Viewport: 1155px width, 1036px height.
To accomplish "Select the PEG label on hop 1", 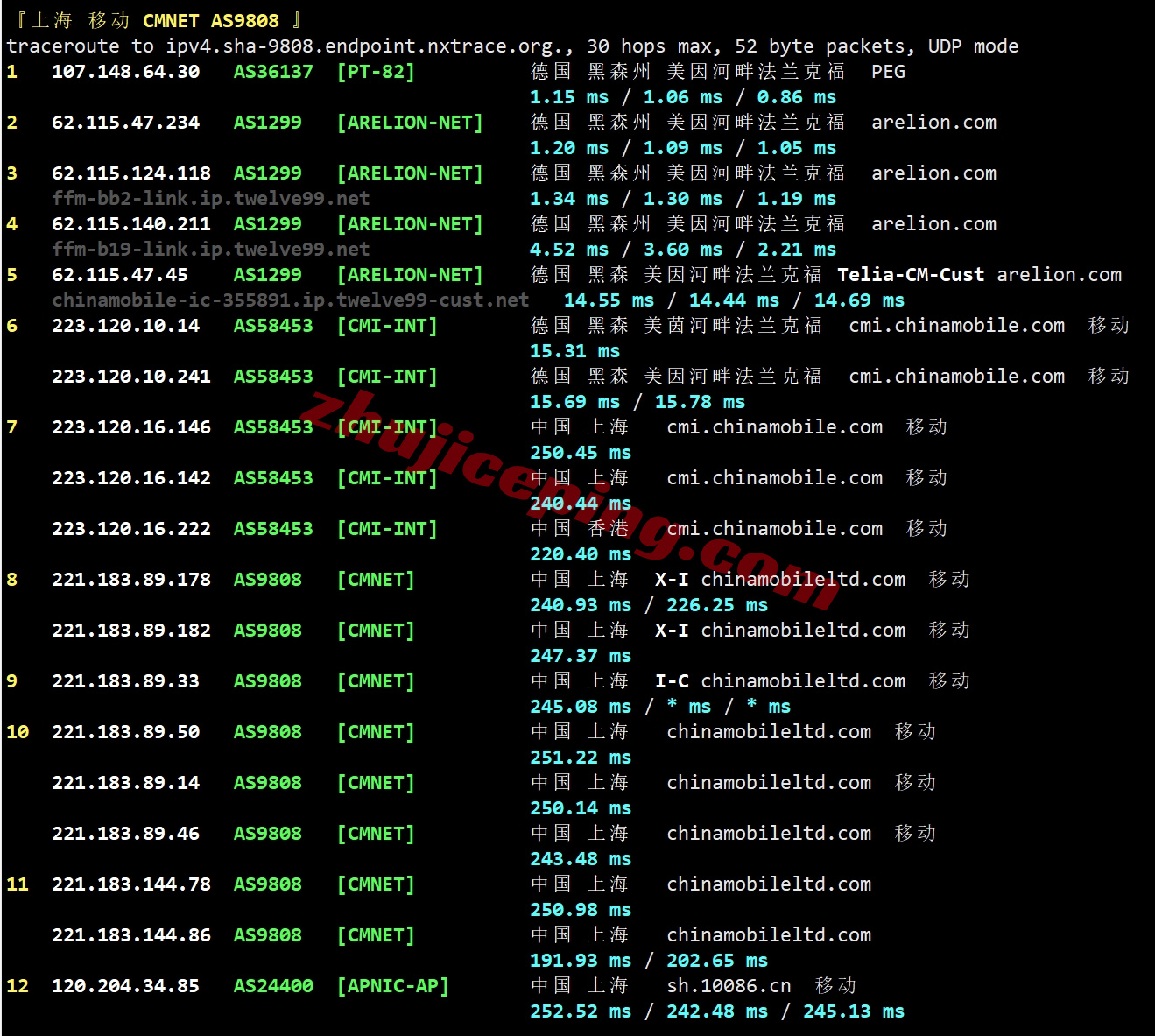I will 888,72.
